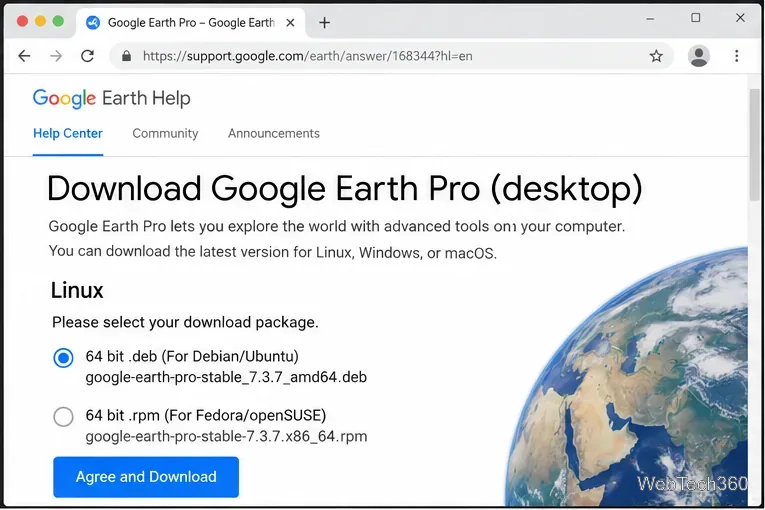
Task: Click the Google logo in page header
Action: [x=64, y=99]
